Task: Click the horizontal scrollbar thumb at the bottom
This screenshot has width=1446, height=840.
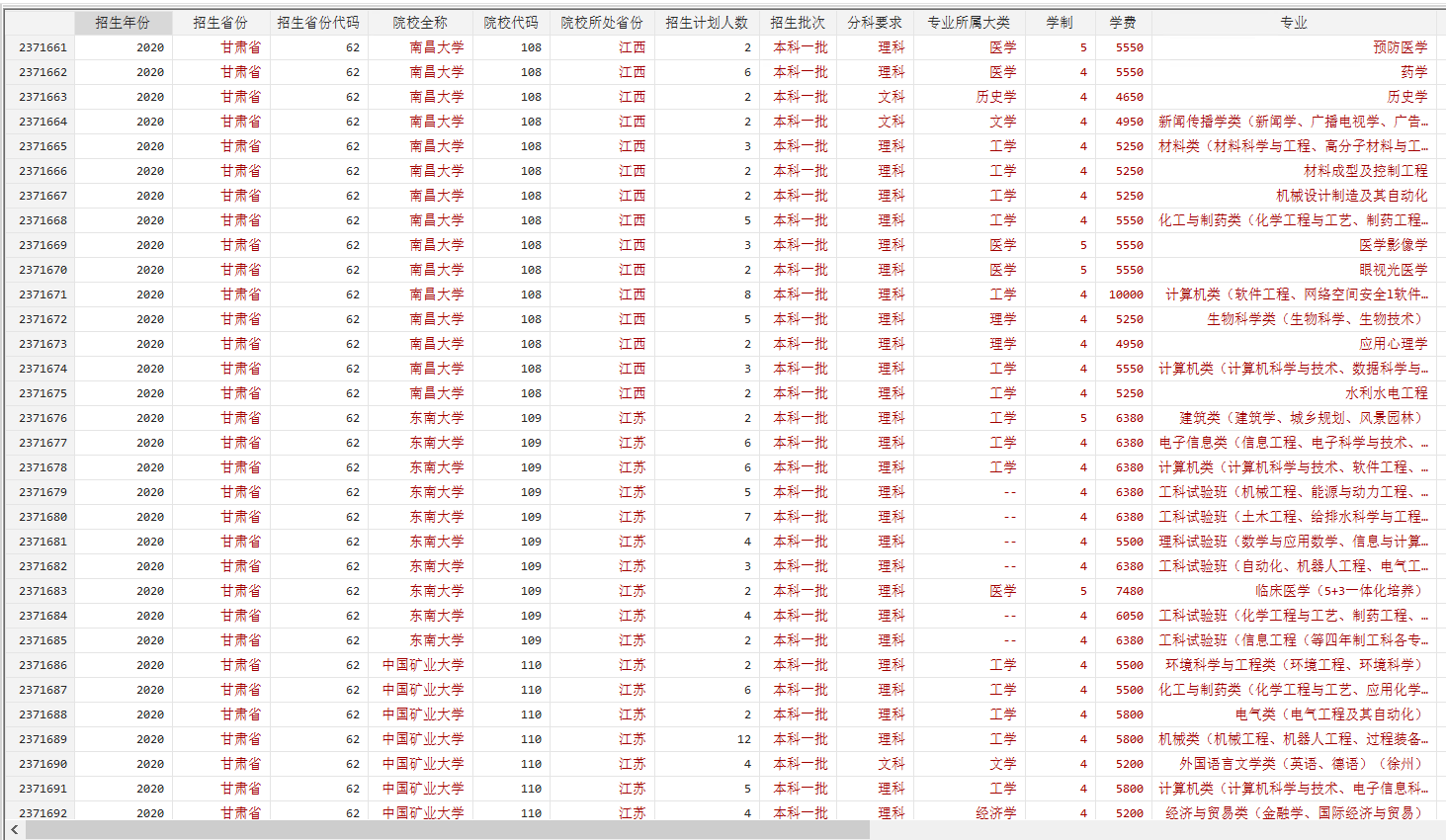Action: point(447,831)
